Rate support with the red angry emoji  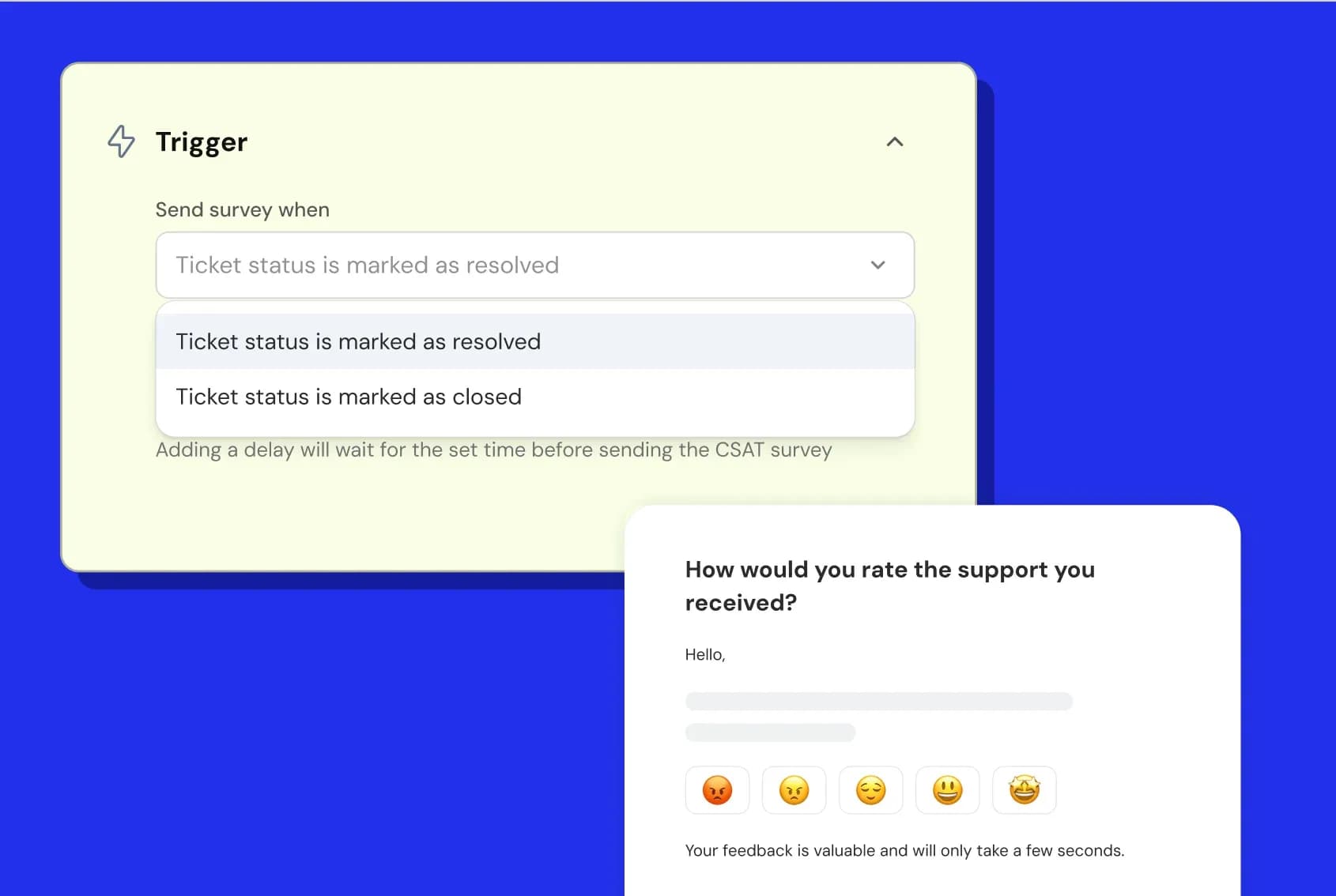pos(717,790)
